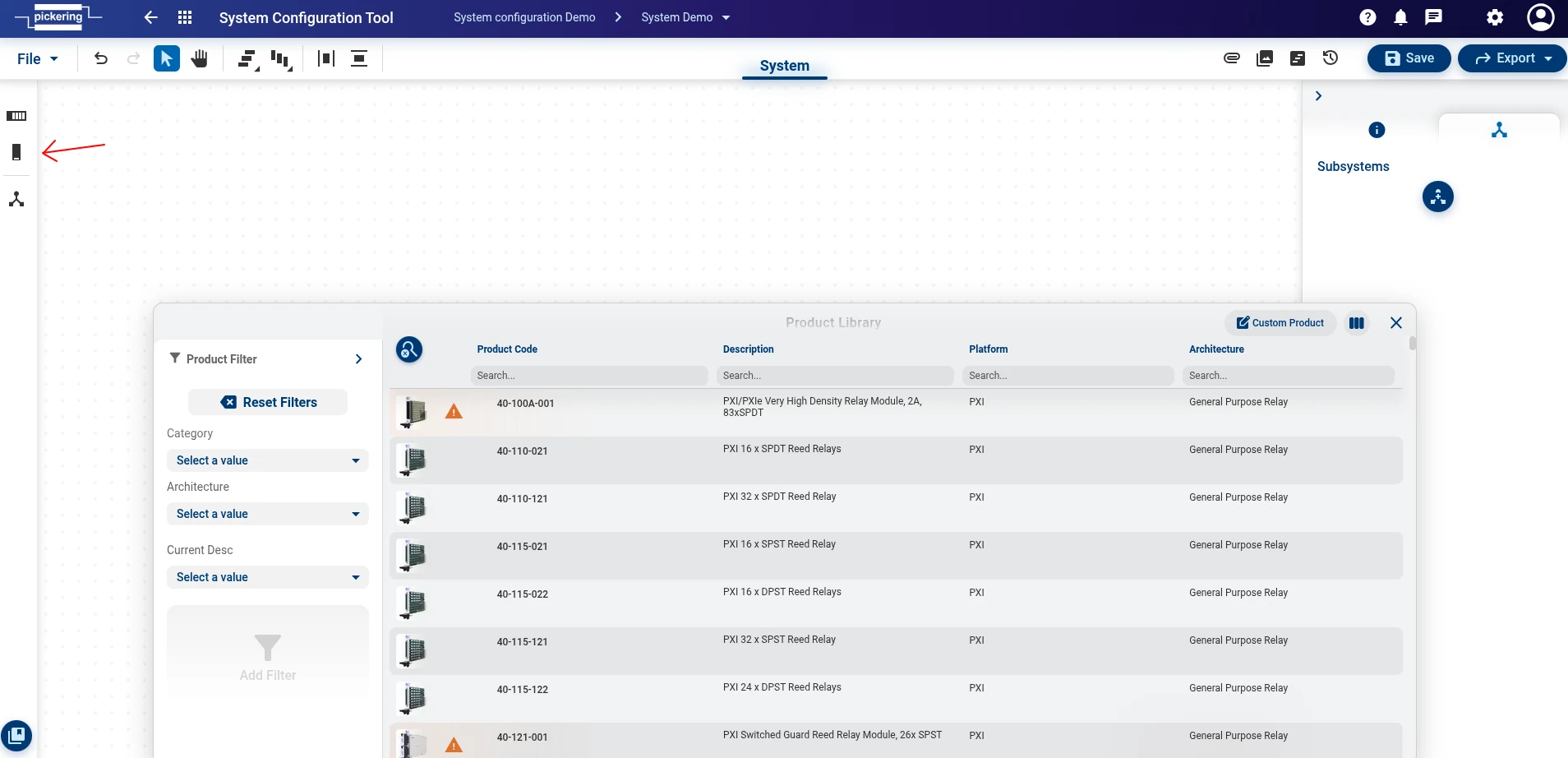The image size is (1568, 758).
Task: Open the image gallery icon
Action: coord(1265,58)
